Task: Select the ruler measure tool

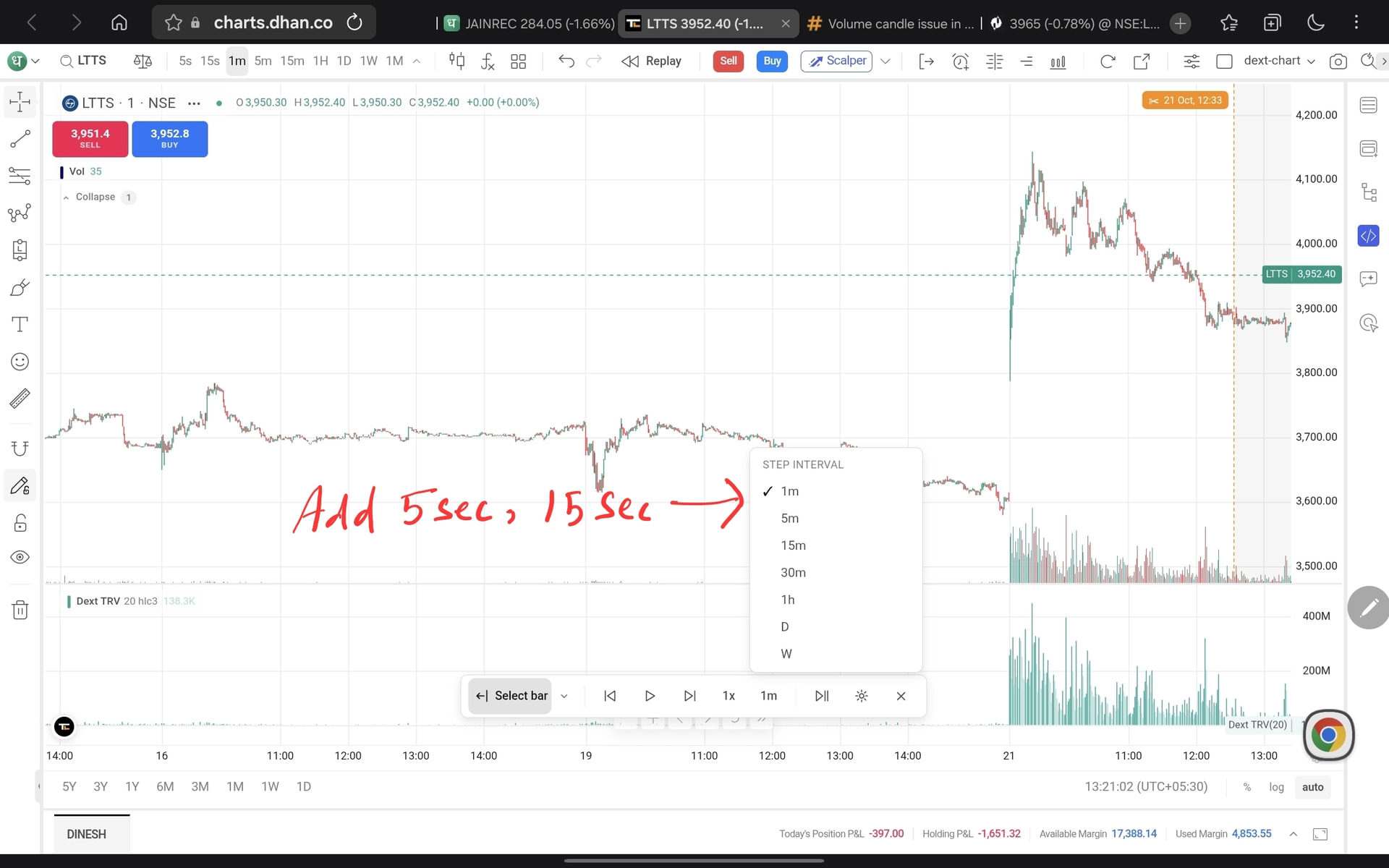Action: (x=20, y=399)
